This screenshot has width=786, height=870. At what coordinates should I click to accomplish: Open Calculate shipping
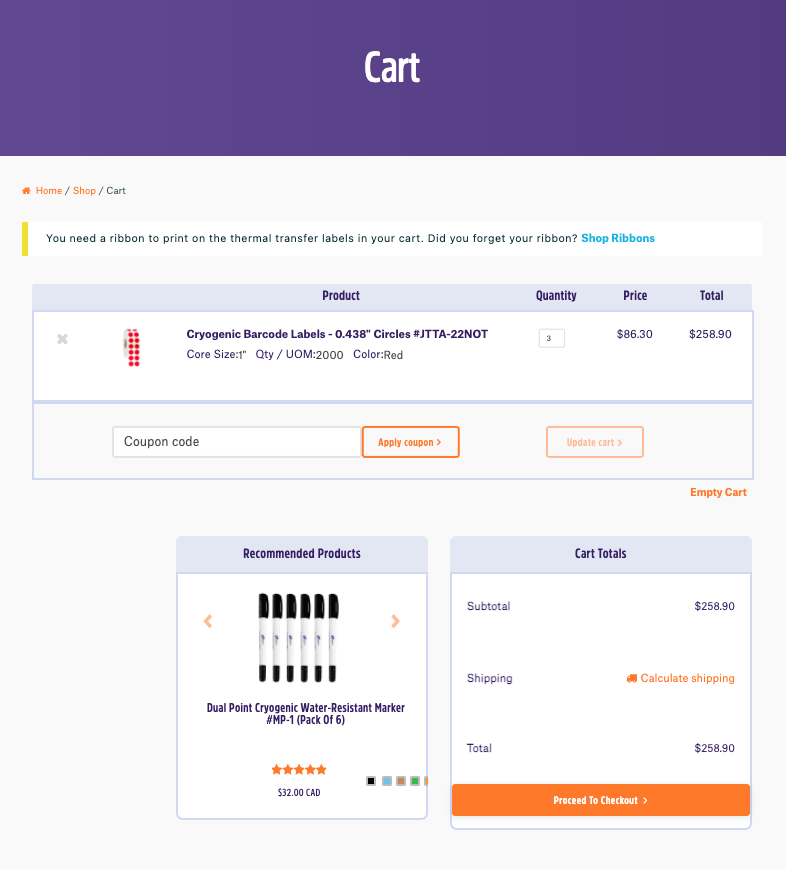coord(687,678)
